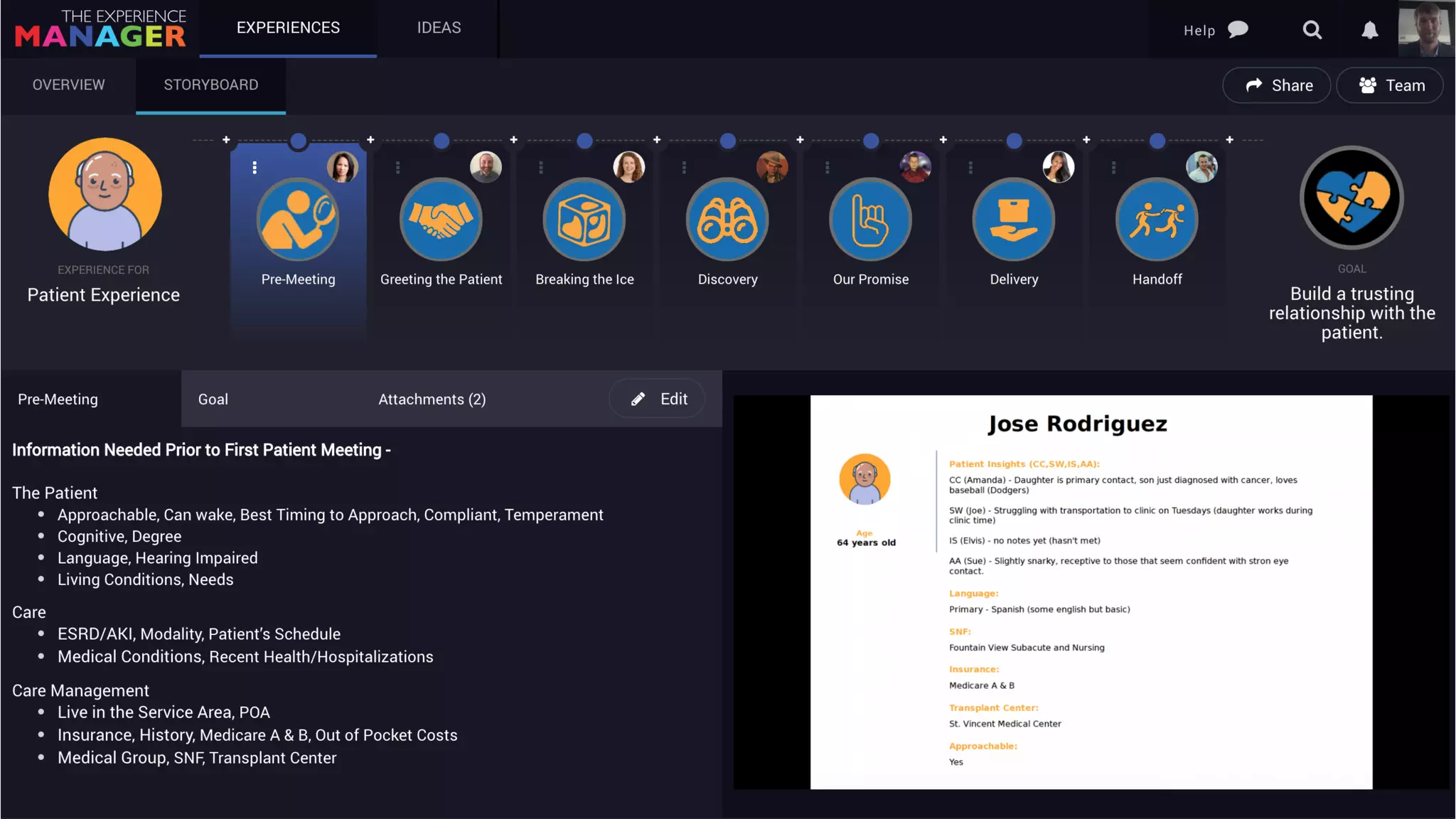Click the Share button

(1277, 85)
